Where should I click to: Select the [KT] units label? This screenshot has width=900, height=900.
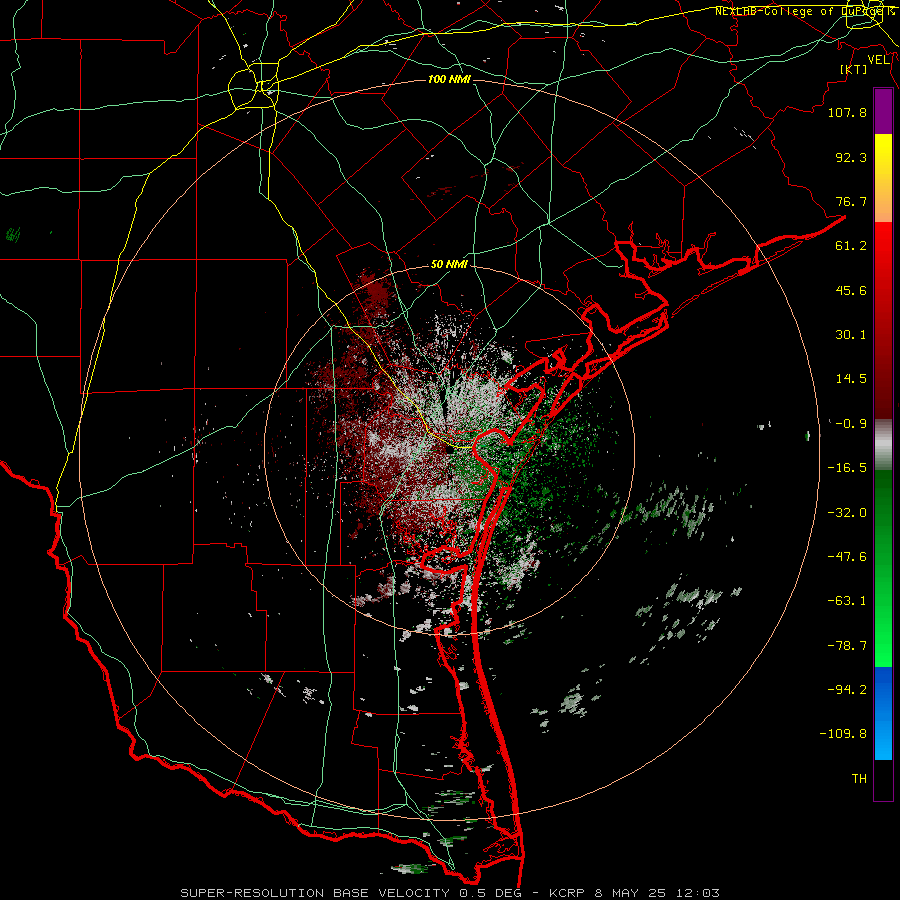(x=854, y=69)
